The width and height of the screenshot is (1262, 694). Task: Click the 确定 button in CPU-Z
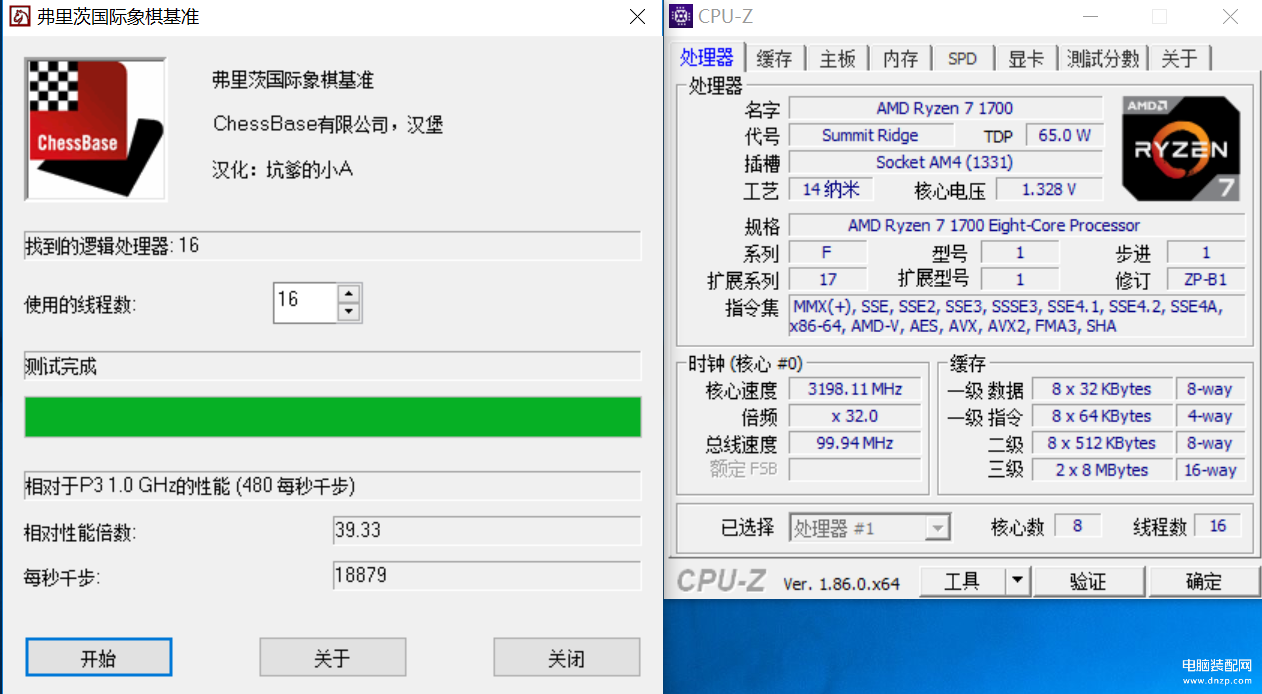click(x=1204, y=581)
